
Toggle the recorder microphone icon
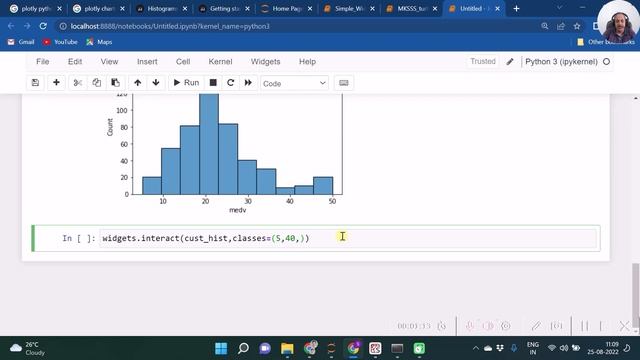(470, 326)
